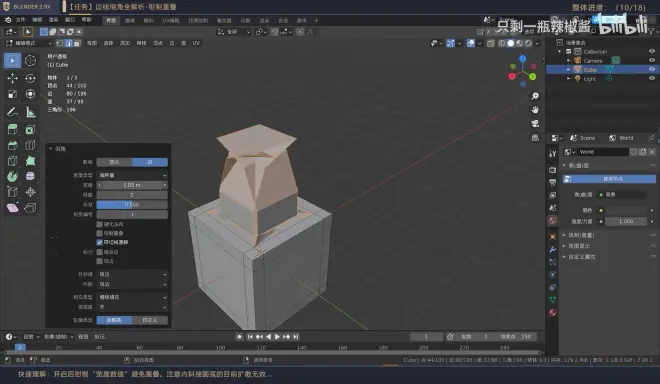Viewport: 660px width, 384px height.
Task: Click the Play animation button in timeline
Action: coord(277,336)
